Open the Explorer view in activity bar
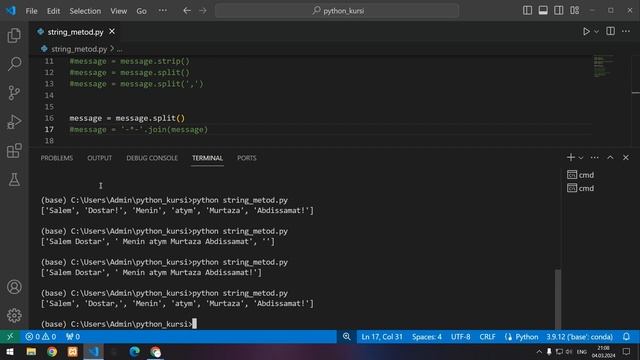This screenshot has height=360, width=640. [x=14, y=36]
